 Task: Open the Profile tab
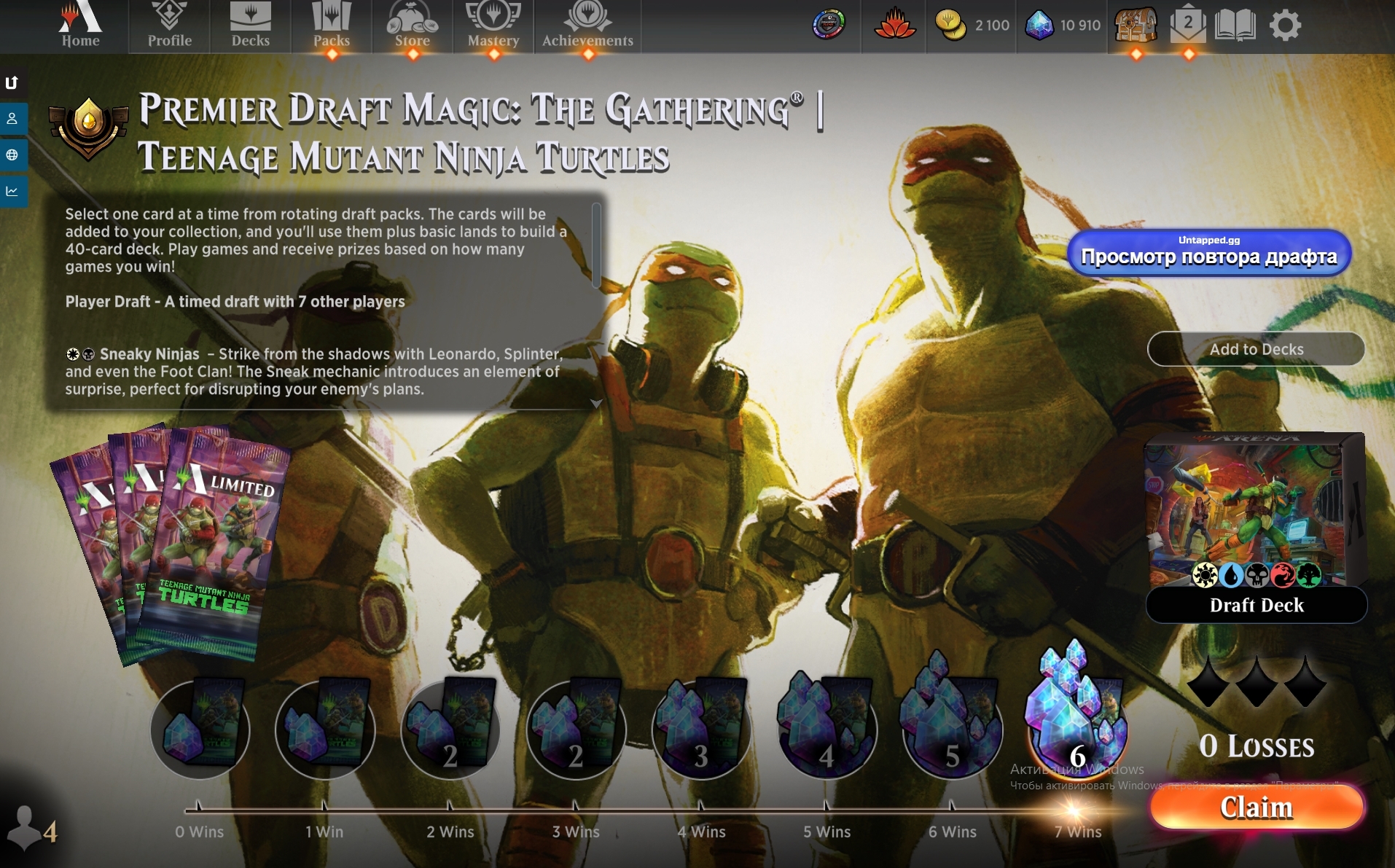pyautogui.click(x=169, y=26)
